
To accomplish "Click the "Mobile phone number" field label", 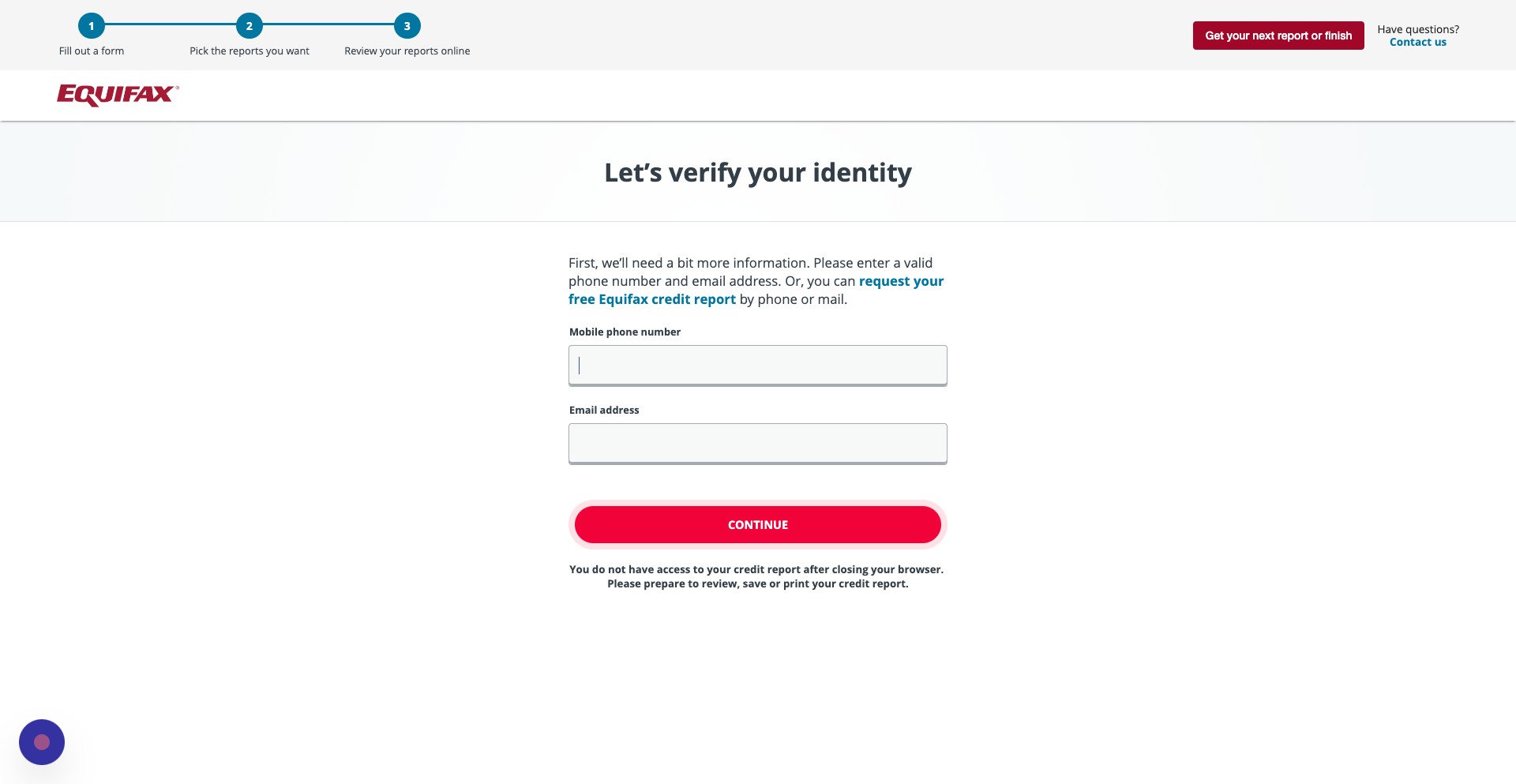I will coord(625,332).
